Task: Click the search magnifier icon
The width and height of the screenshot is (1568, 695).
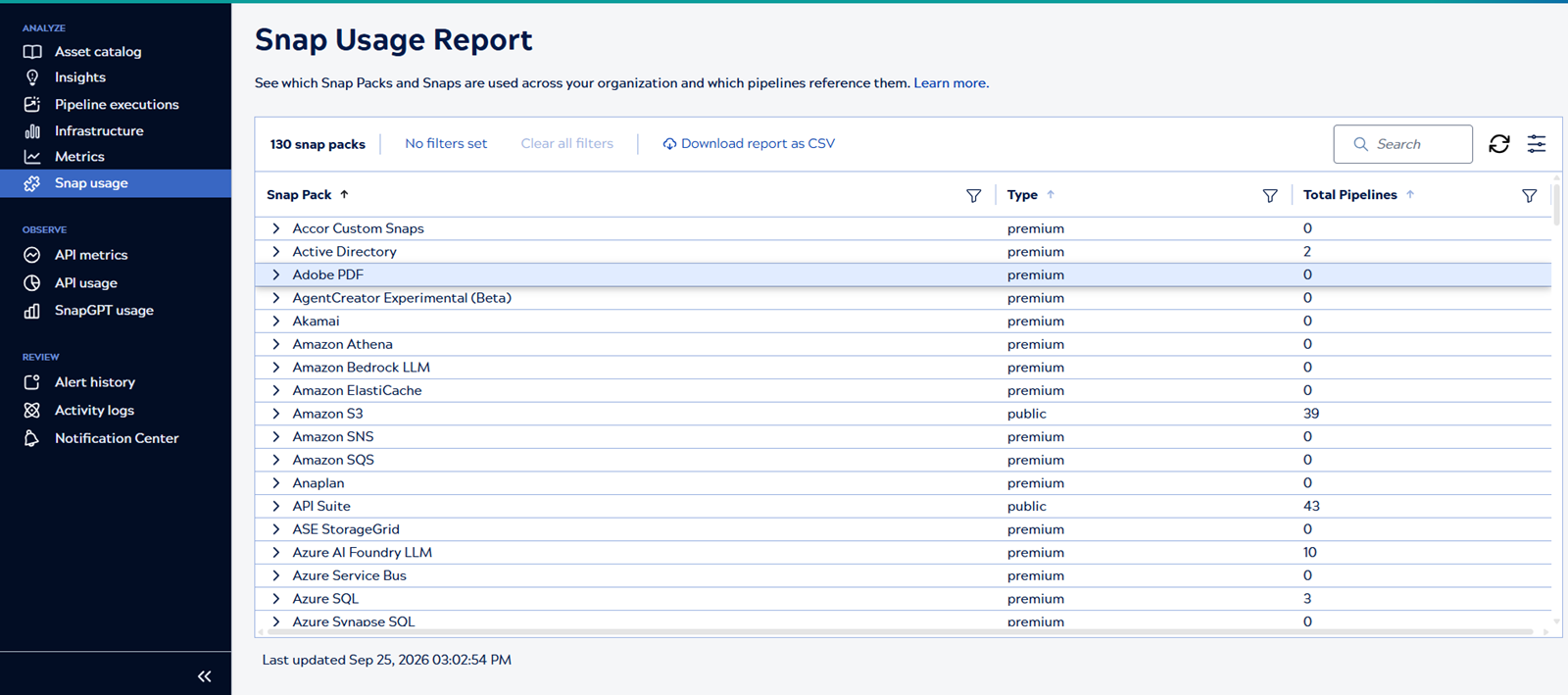Action: (1360, 144)
